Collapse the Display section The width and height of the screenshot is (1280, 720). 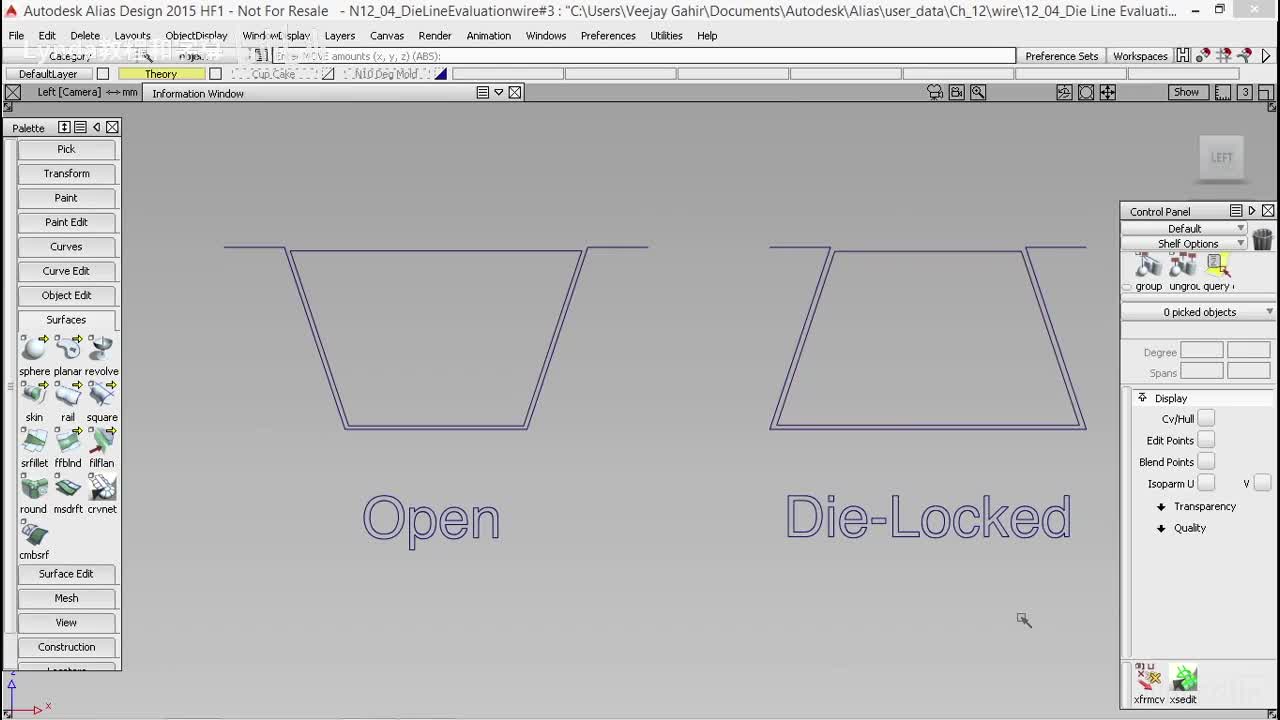(1142, 398)
